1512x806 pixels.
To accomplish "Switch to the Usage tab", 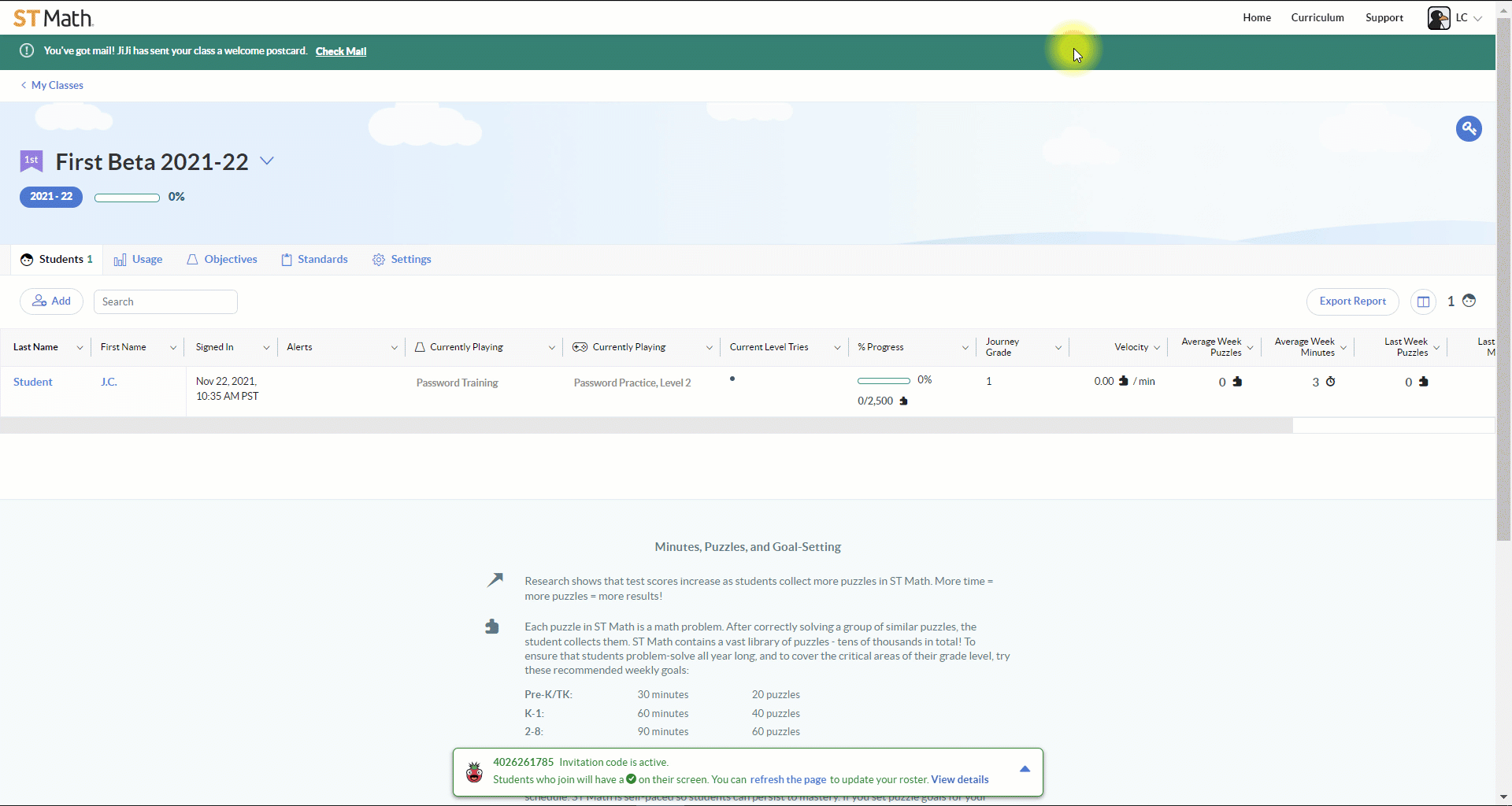I will click(x=139, y=260).
